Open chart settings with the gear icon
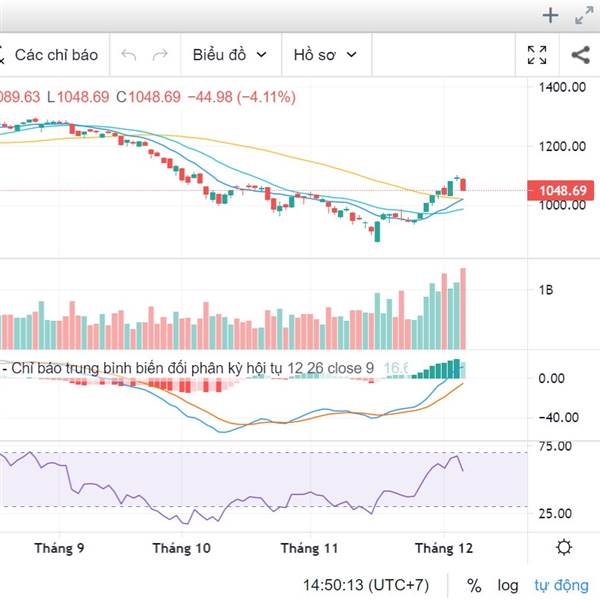This screenshot has width=600, height=600. 565,547
